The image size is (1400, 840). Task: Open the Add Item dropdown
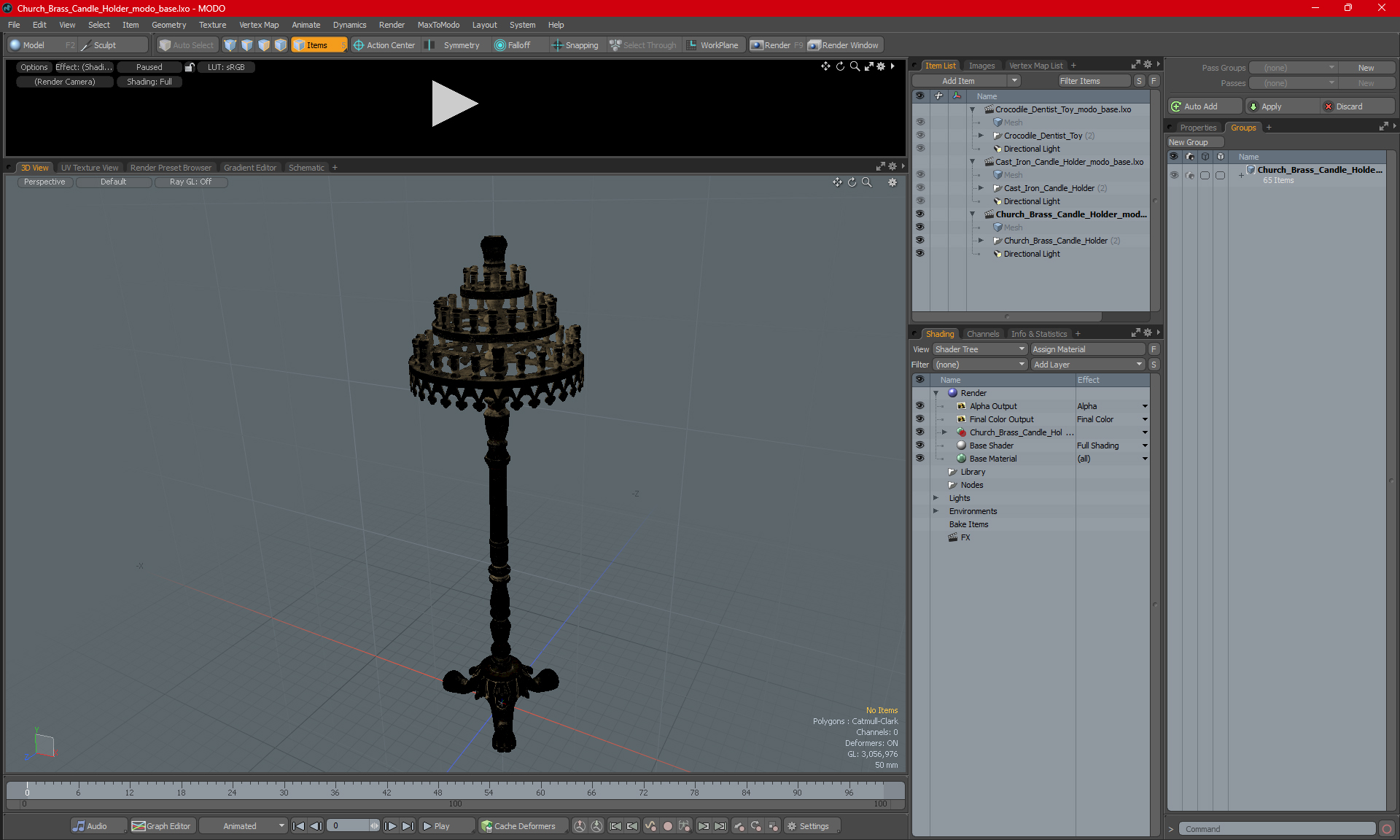(965, 81)
